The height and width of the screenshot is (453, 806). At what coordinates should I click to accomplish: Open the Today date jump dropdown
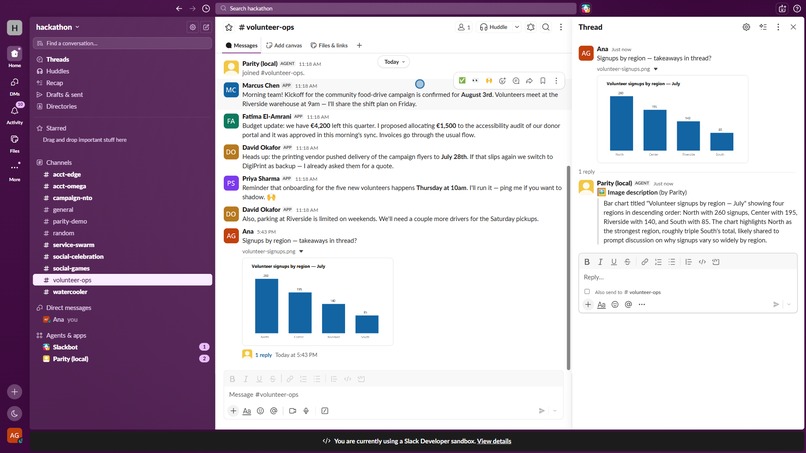click(394, 62)
